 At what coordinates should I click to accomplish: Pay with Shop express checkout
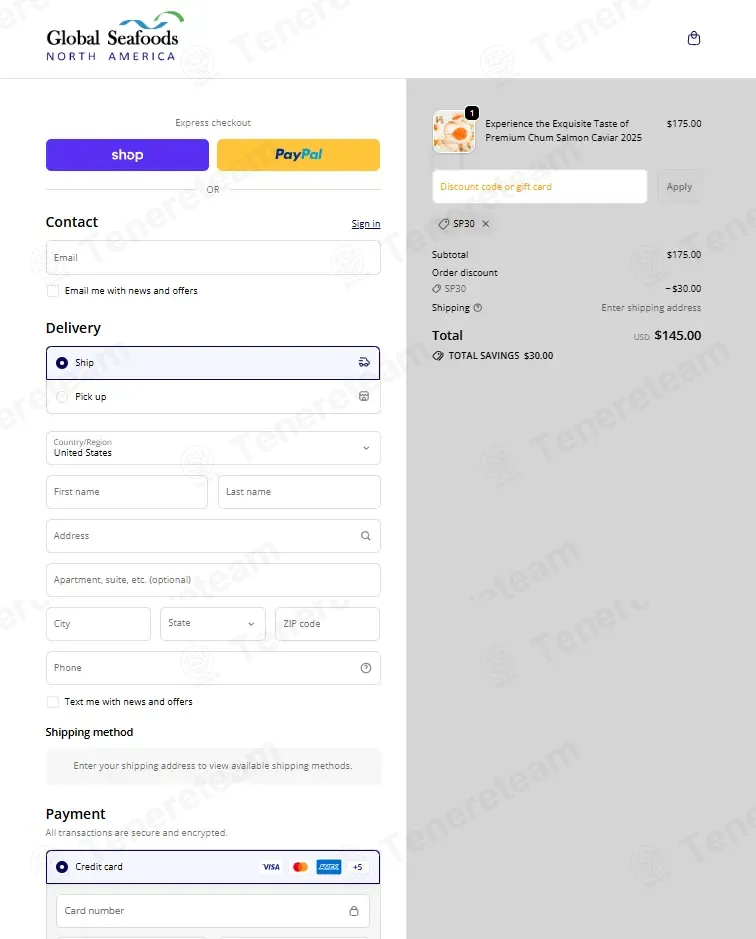(128, 155)
